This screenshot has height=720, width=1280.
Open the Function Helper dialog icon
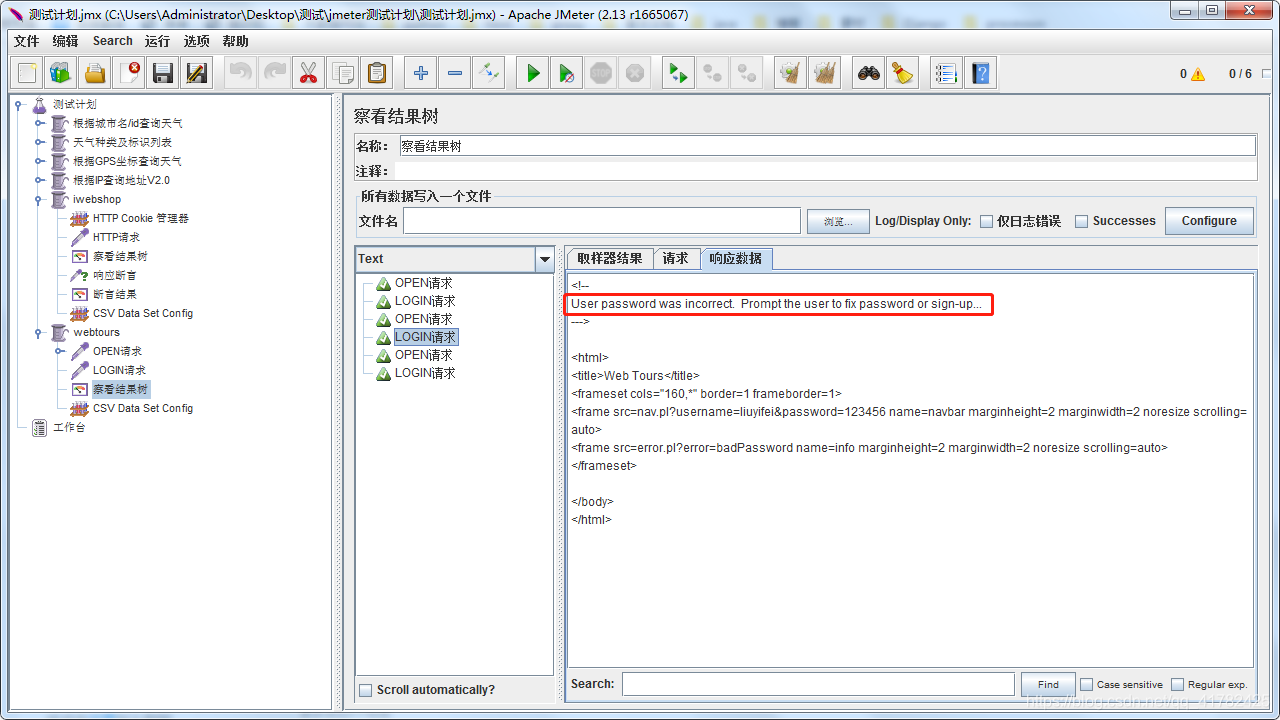pos(946,73)
